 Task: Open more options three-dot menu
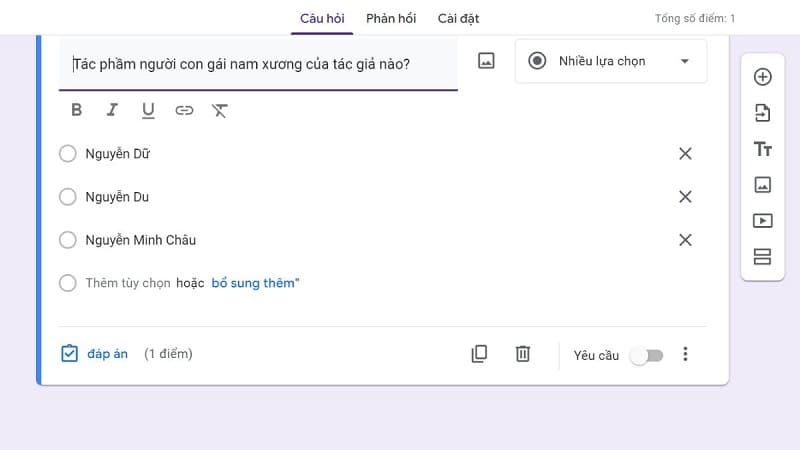click(685, 354)
